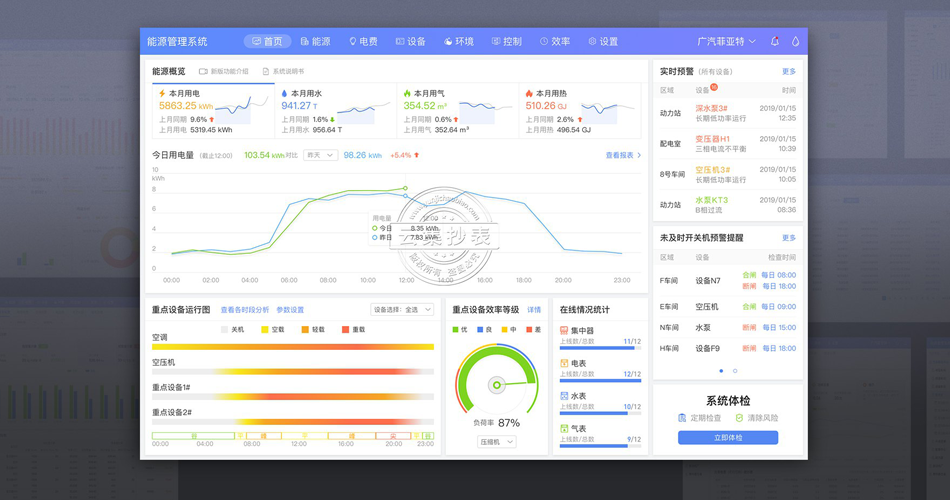This screenshot has height=500, width=950.
Task: Switch to second page dot of reminders
Action: (735, 371)
